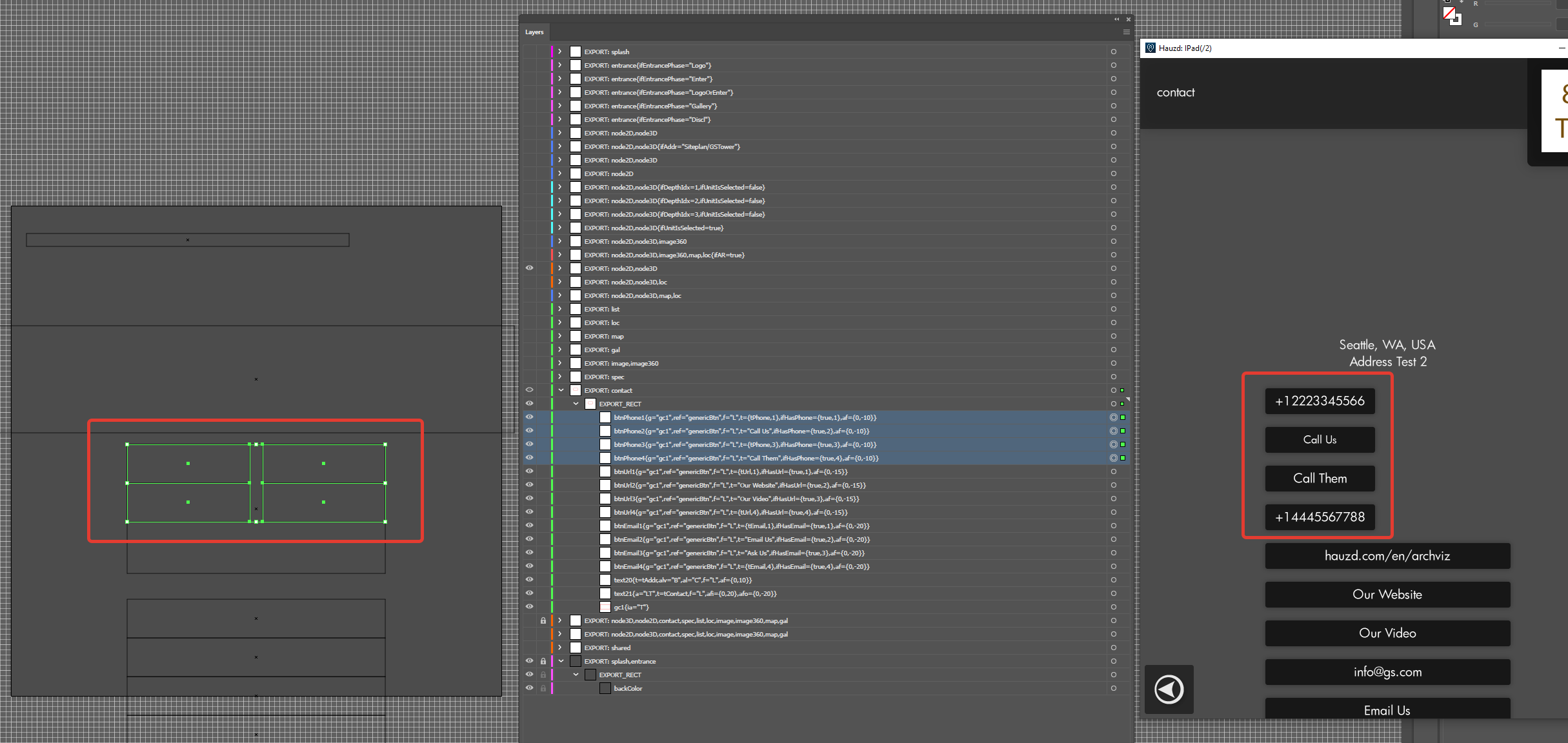Screen dimensions: 1568x743
Task: Click the fill none color swatch
Action: (1449, 13)
